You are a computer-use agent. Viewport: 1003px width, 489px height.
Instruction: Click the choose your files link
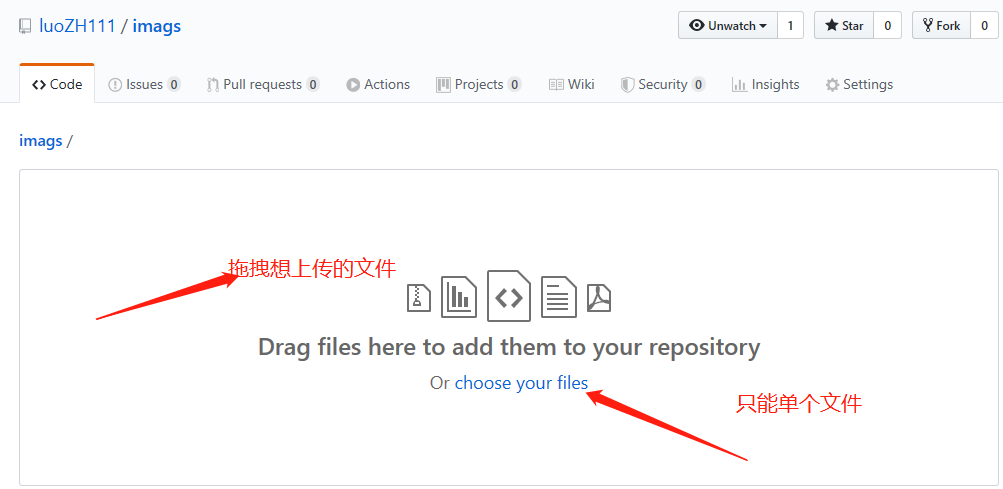click(521, 383)
